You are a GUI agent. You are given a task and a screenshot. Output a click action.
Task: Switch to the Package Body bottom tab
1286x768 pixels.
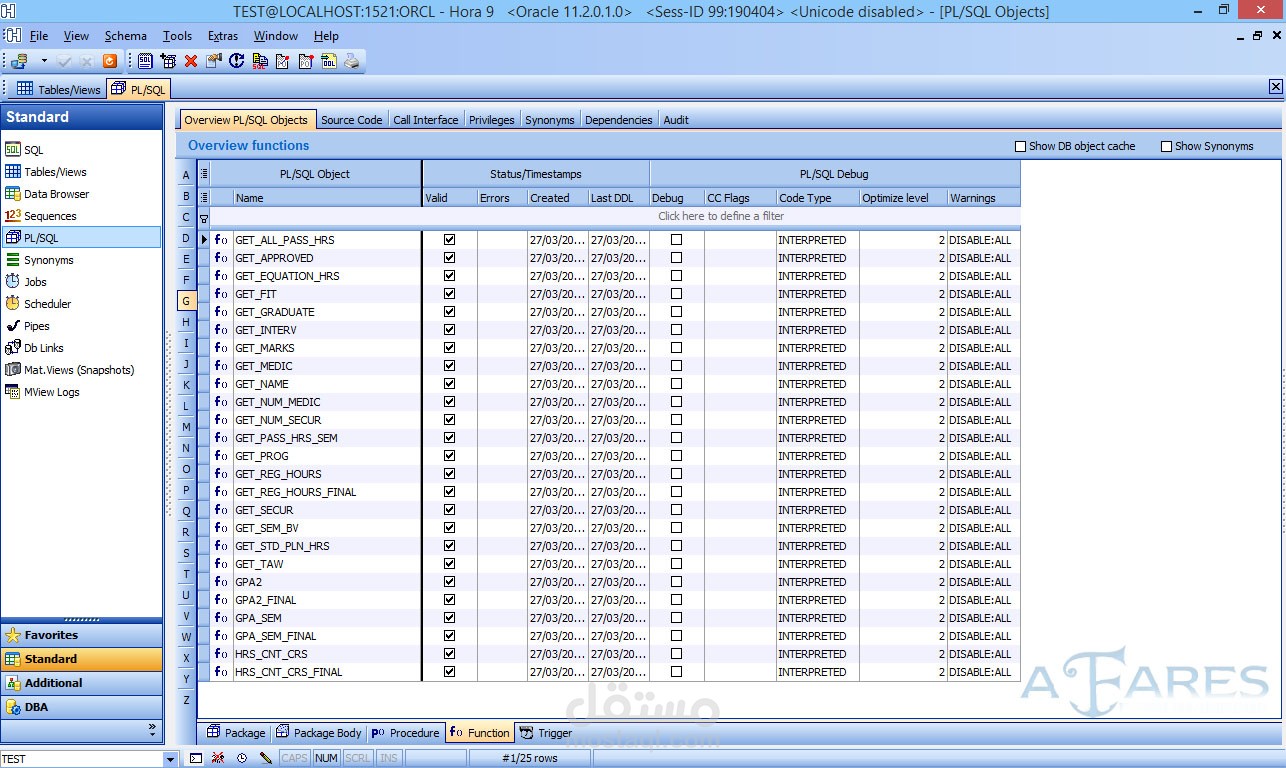319,733
